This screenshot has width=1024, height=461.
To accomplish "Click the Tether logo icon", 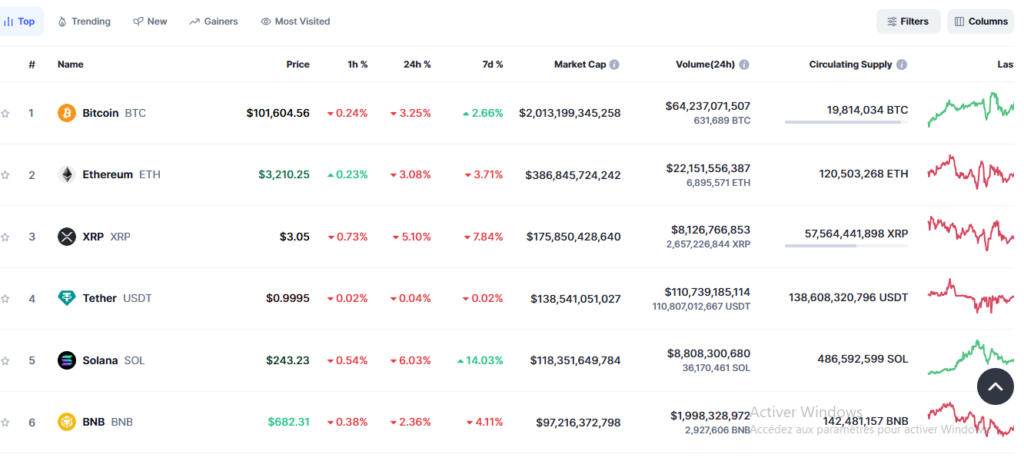I will click(x=67, y=298).
